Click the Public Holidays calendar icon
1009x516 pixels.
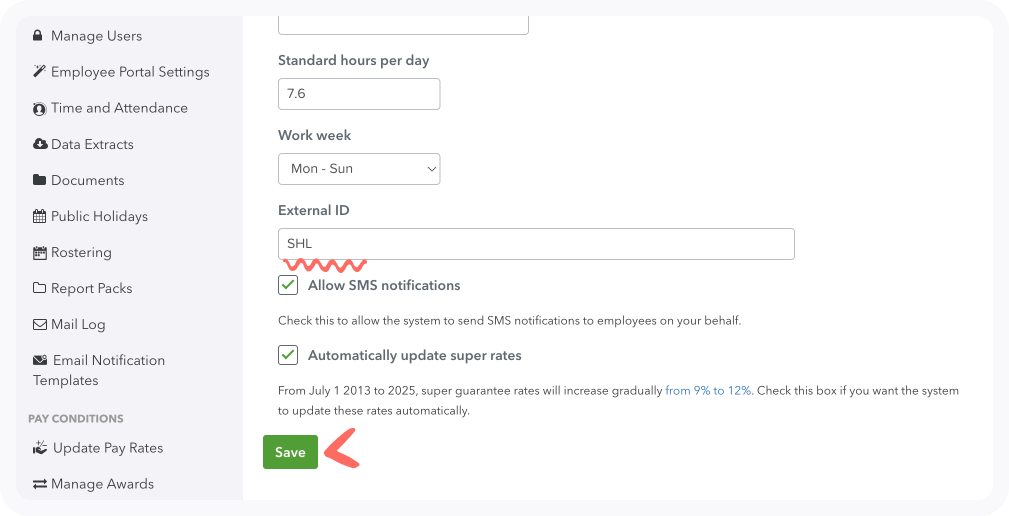click(39, 216)
